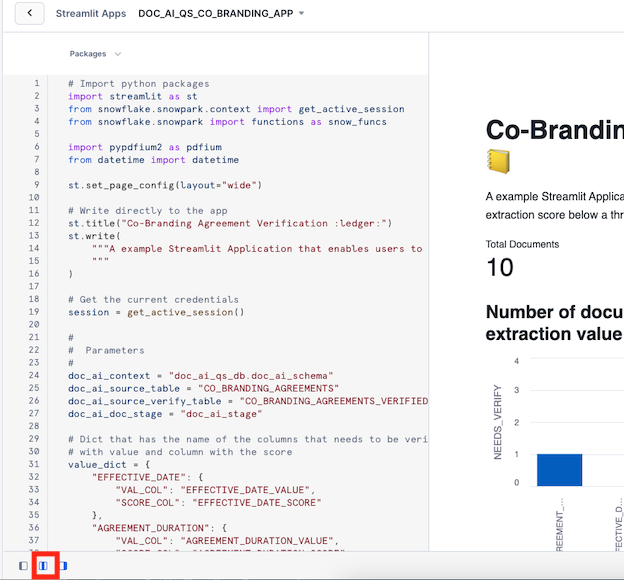Place cursor on the st.set_page_config line
The image size is (624, 580).
164,185
